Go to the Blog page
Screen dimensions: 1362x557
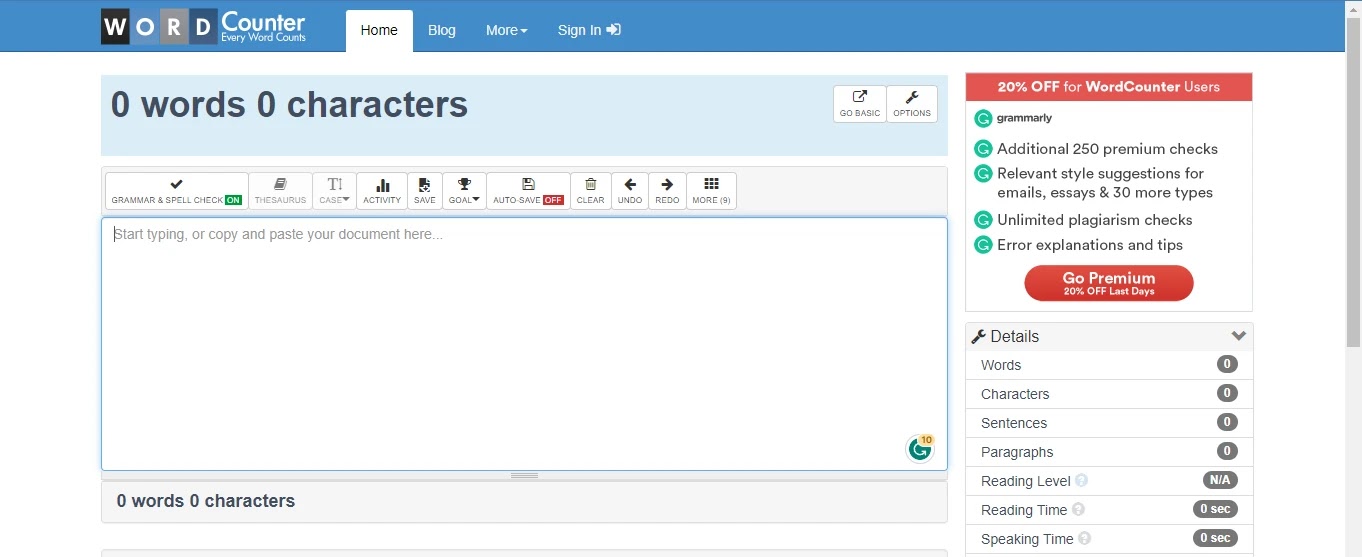coord(442,30)
